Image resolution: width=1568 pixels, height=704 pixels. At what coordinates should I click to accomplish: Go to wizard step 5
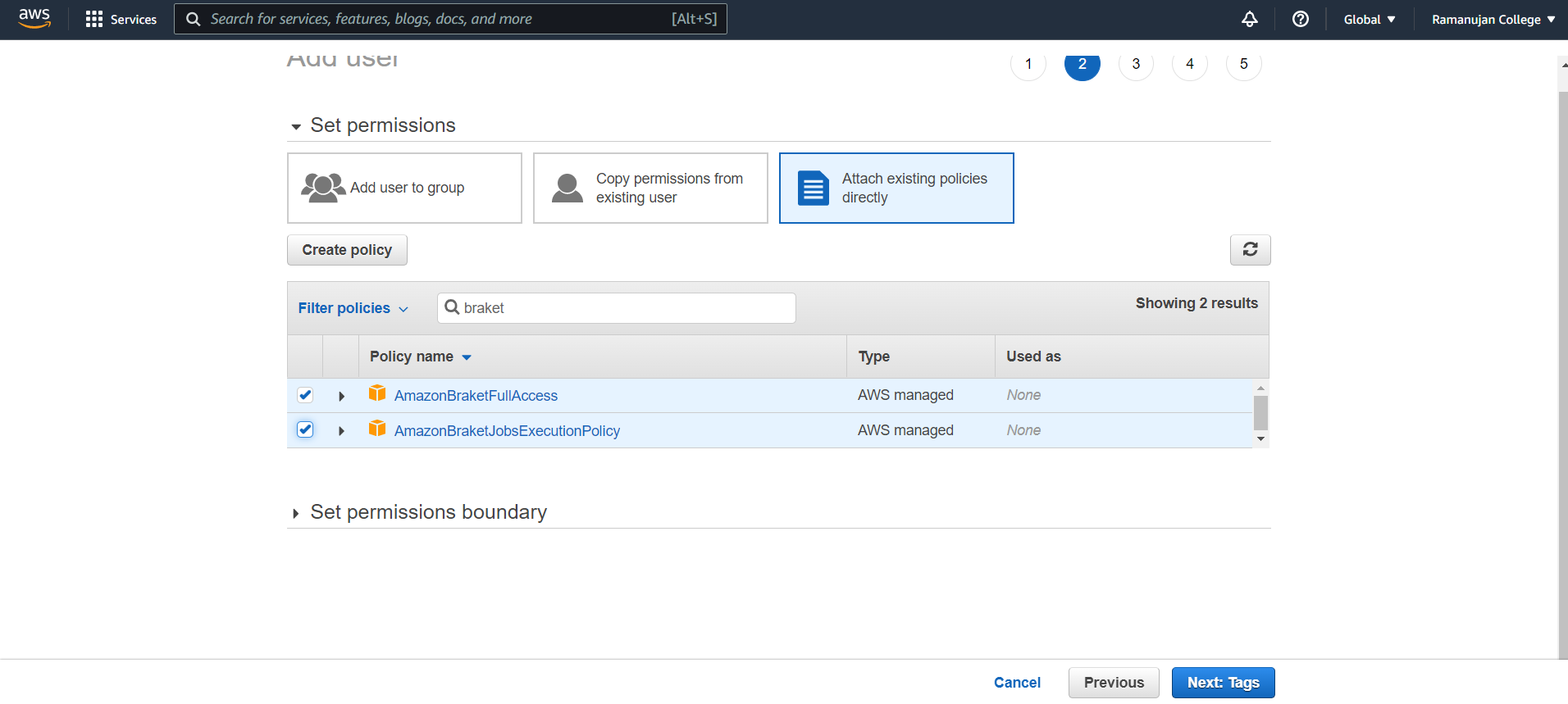(1244, 64)
